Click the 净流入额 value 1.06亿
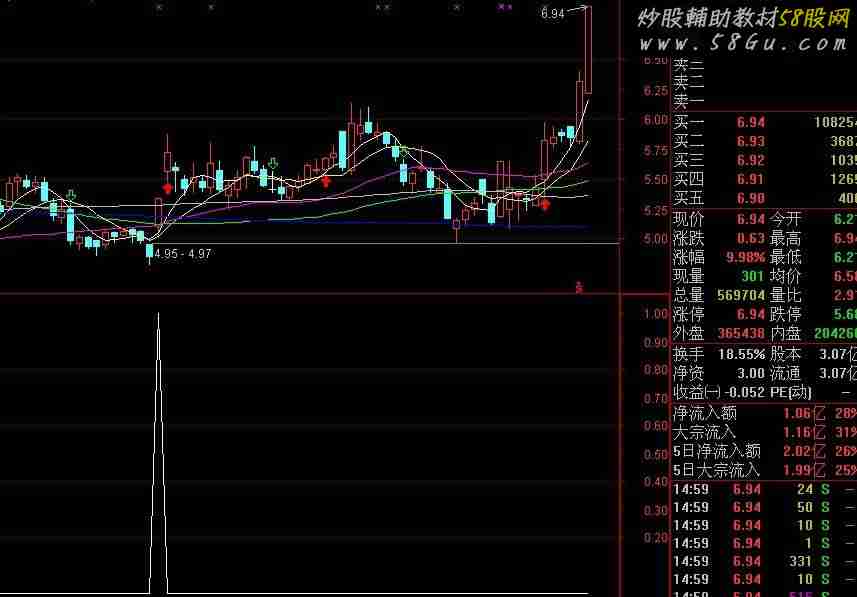Viewport: 857px width, 597px height. click(803, 413)
